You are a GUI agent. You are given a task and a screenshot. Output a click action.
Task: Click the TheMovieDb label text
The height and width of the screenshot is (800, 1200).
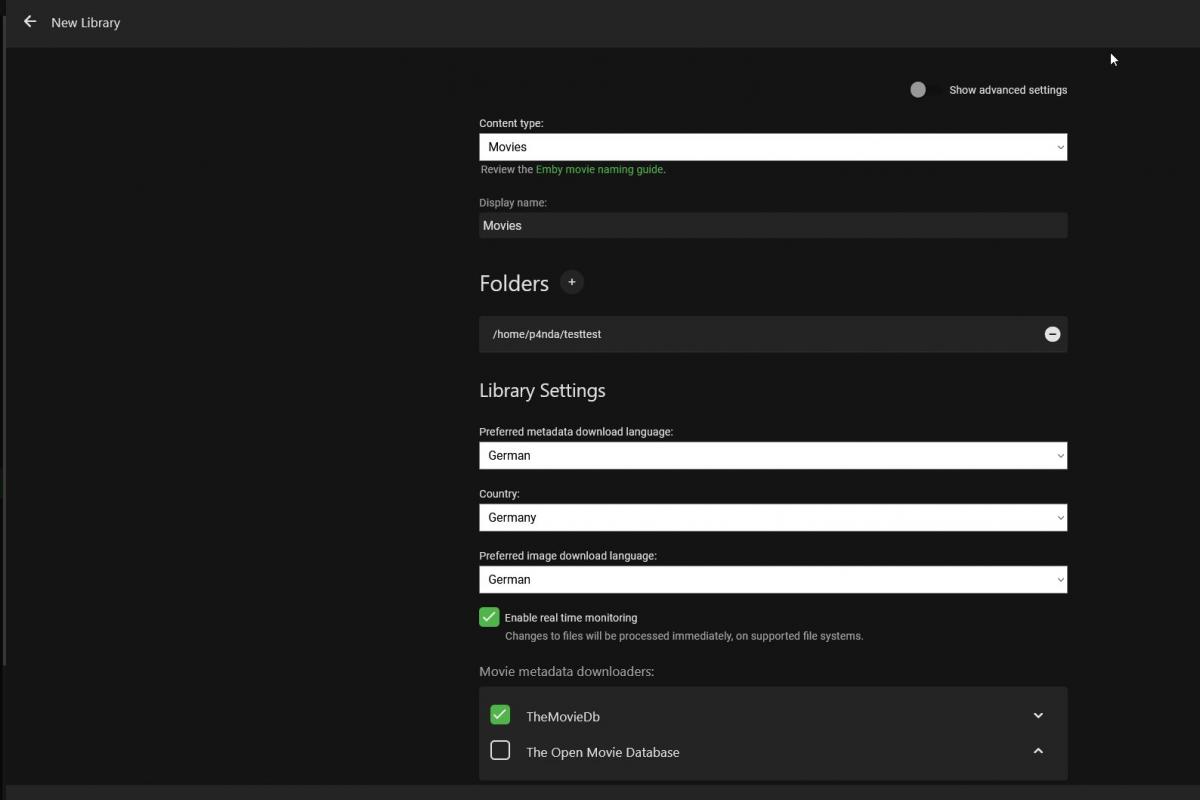point(562,716)
